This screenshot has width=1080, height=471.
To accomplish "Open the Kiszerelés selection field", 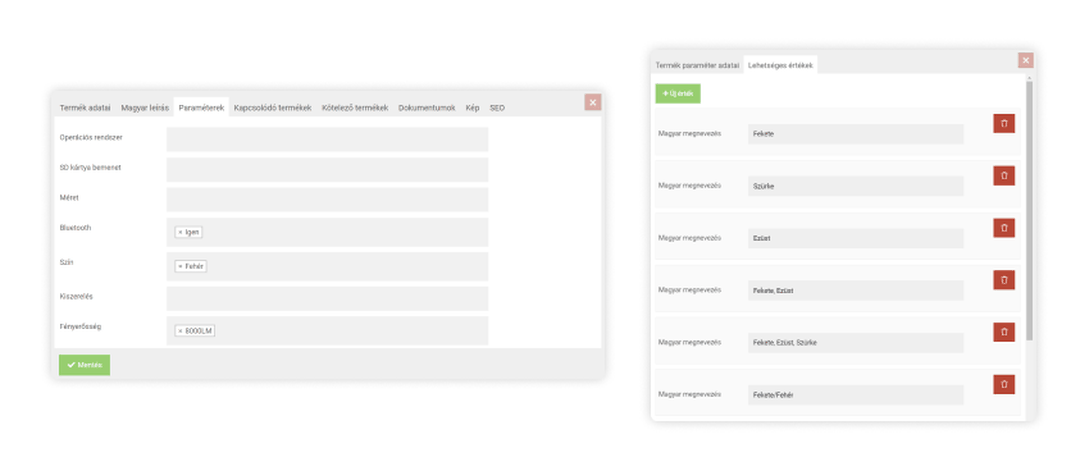I will tap(327, 298).
